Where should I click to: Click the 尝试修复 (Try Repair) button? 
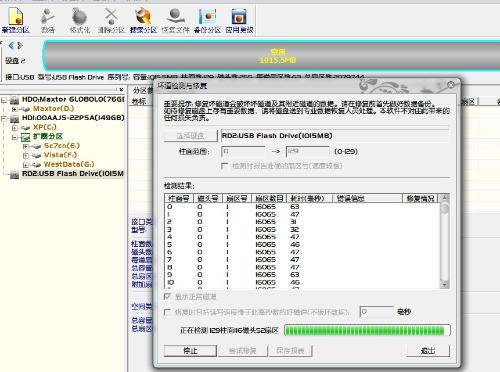242,351
